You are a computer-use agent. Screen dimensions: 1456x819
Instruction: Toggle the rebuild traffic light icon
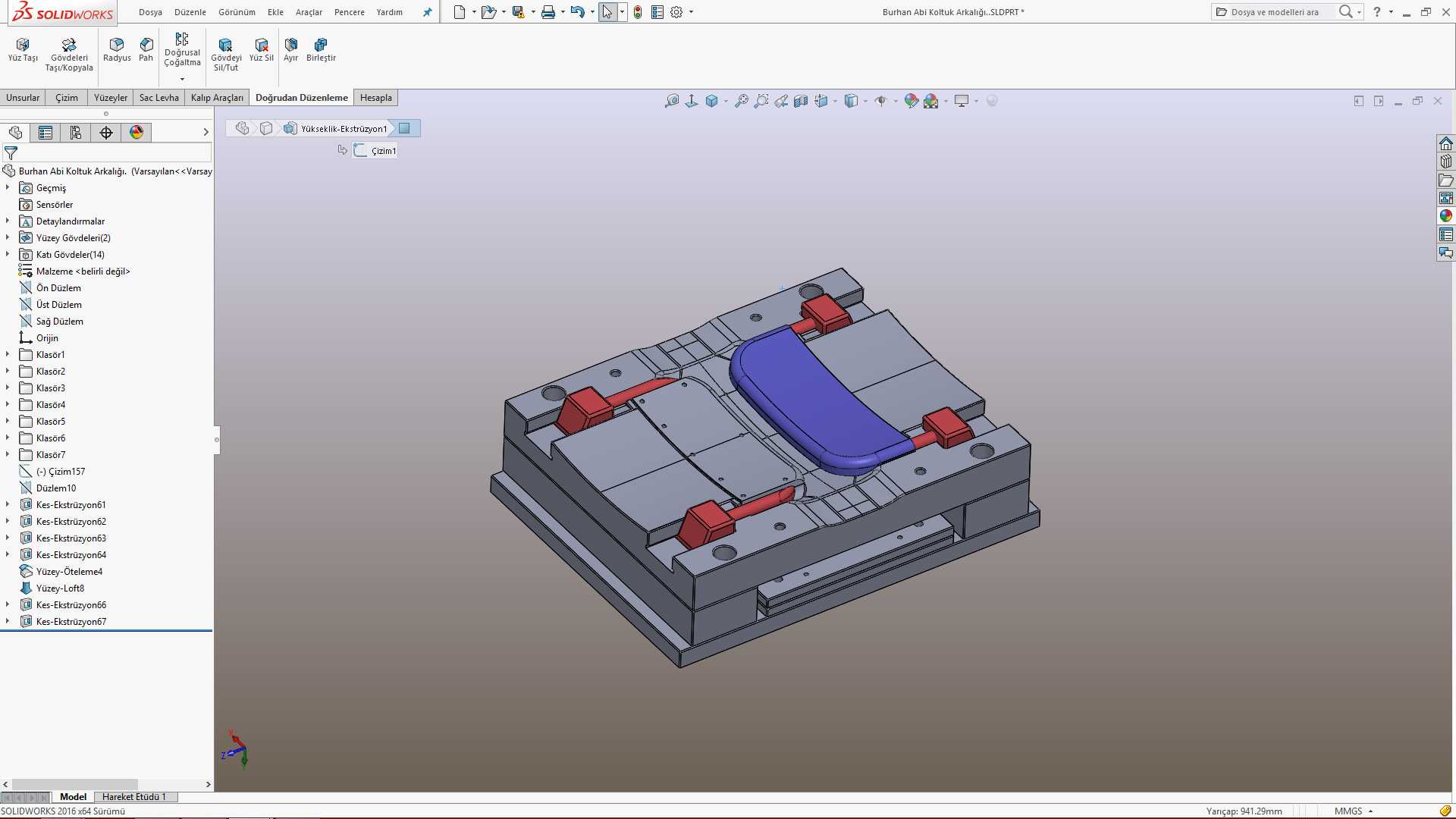638,12
